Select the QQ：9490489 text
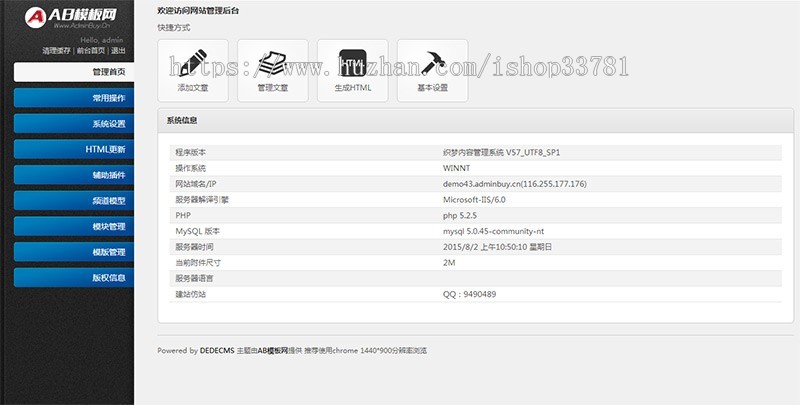 click(469, 295)
